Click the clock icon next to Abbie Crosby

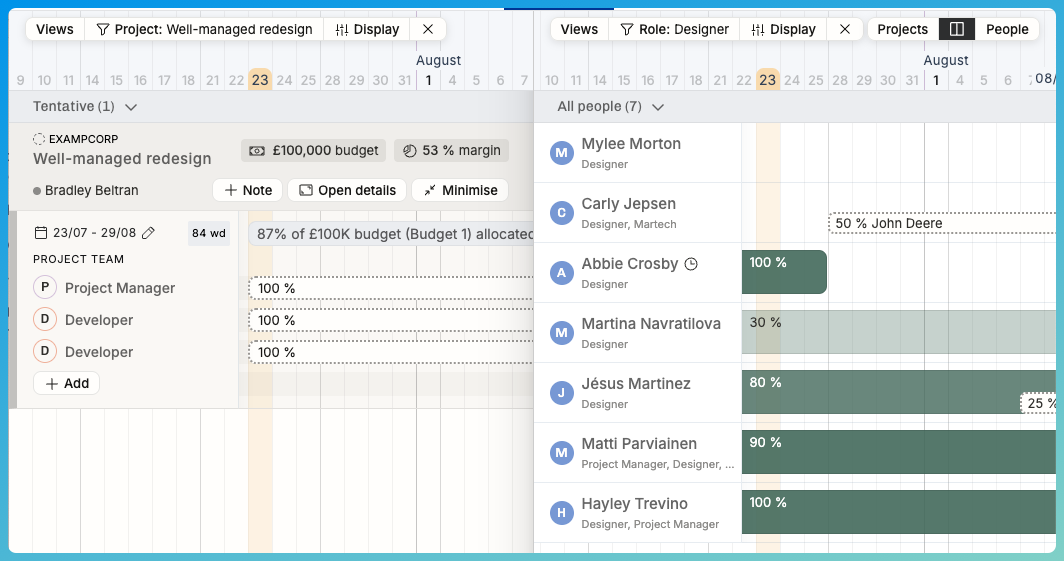coord(690,264)
